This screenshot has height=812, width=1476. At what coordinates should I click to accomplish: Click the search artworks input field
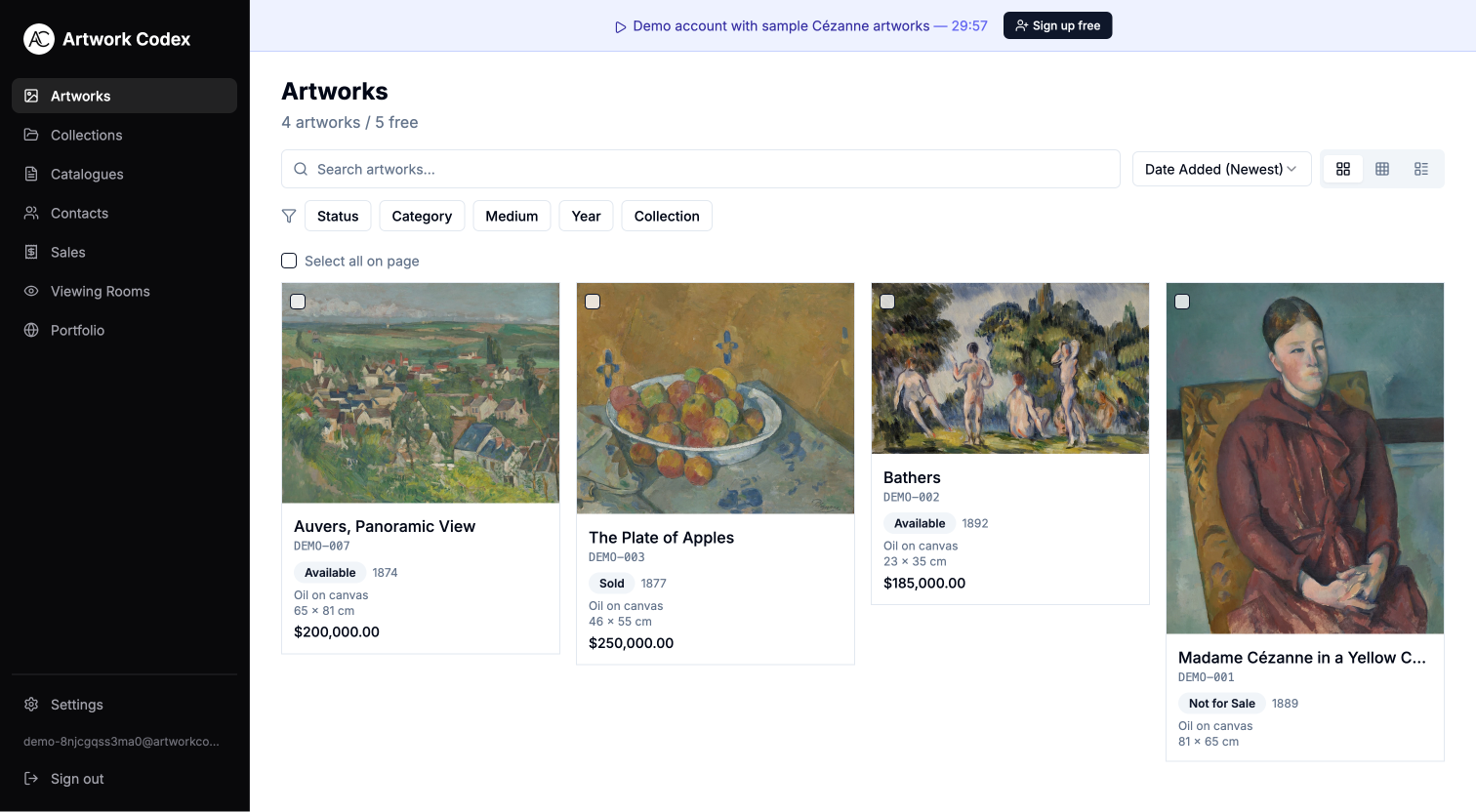(700, 168)
